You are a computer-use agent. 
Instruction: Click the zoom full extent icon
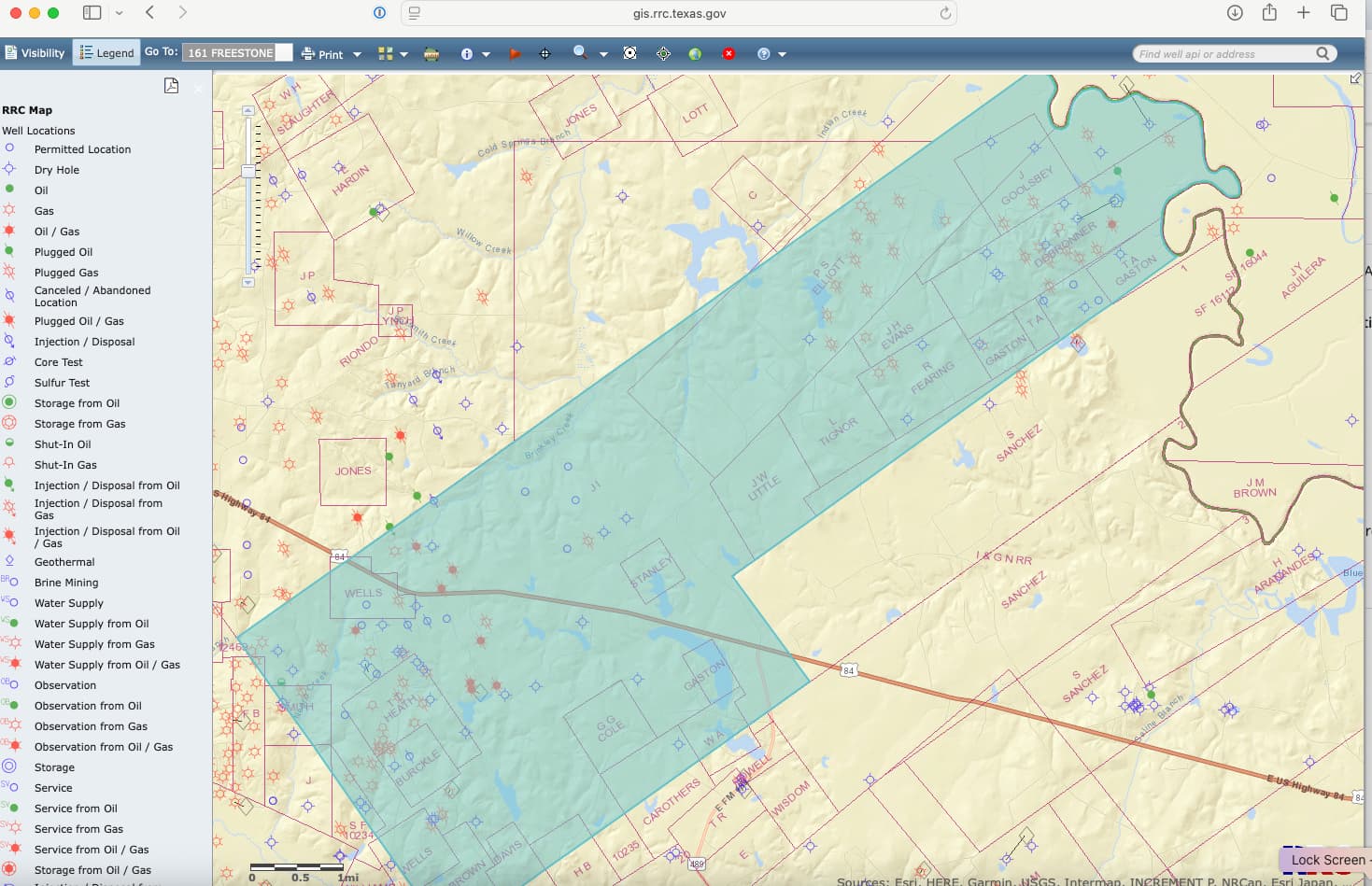630,53
